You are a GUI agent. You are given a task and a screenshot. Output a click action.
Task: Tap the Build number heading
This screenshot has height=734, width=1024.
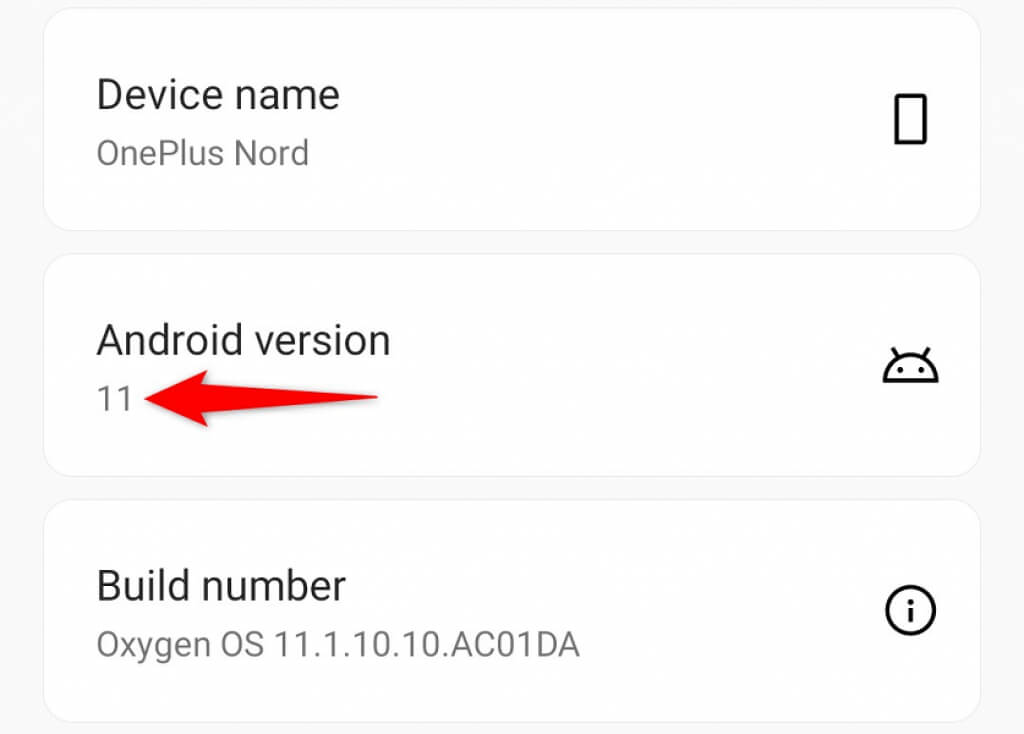tap(221, 586)
